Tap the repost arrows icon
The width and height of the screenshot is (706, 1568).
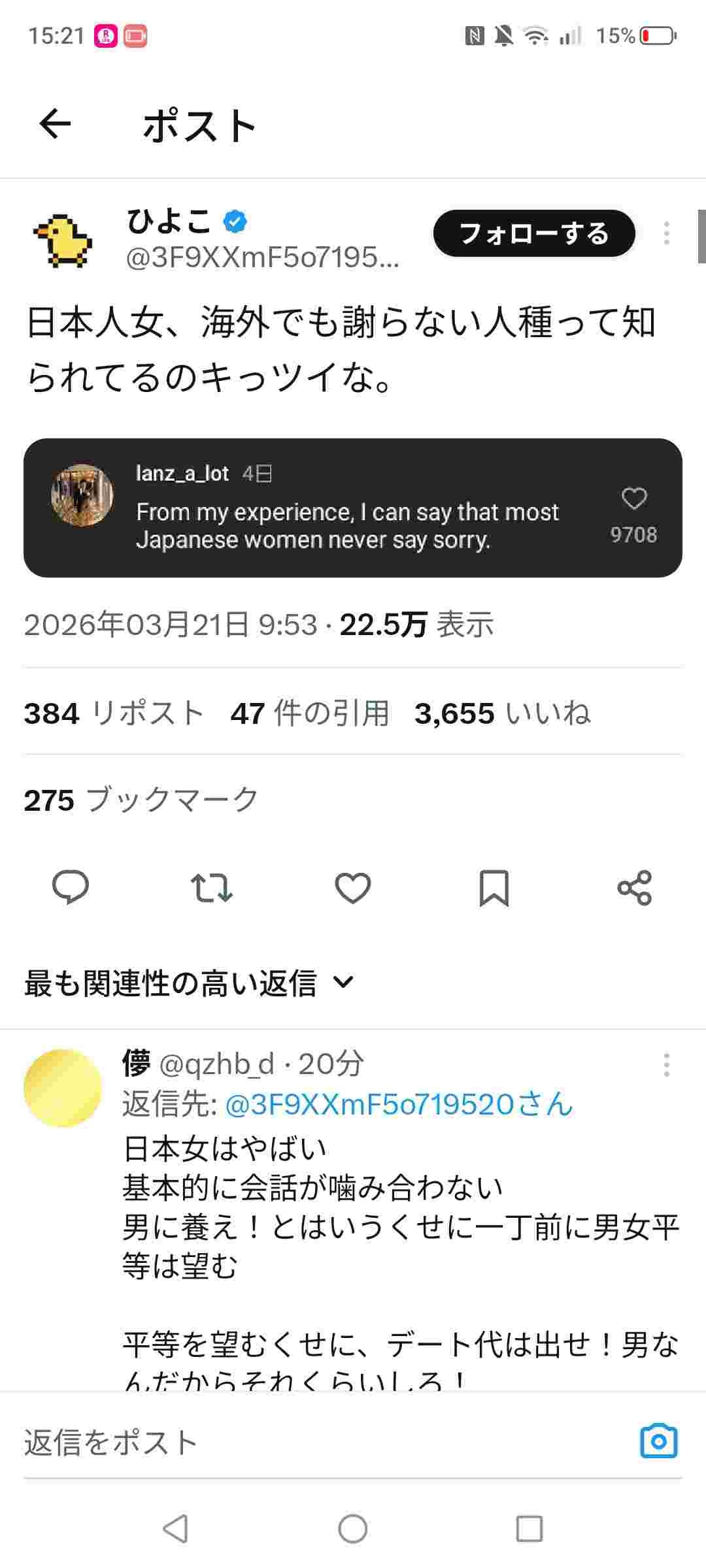click(211, 887)
